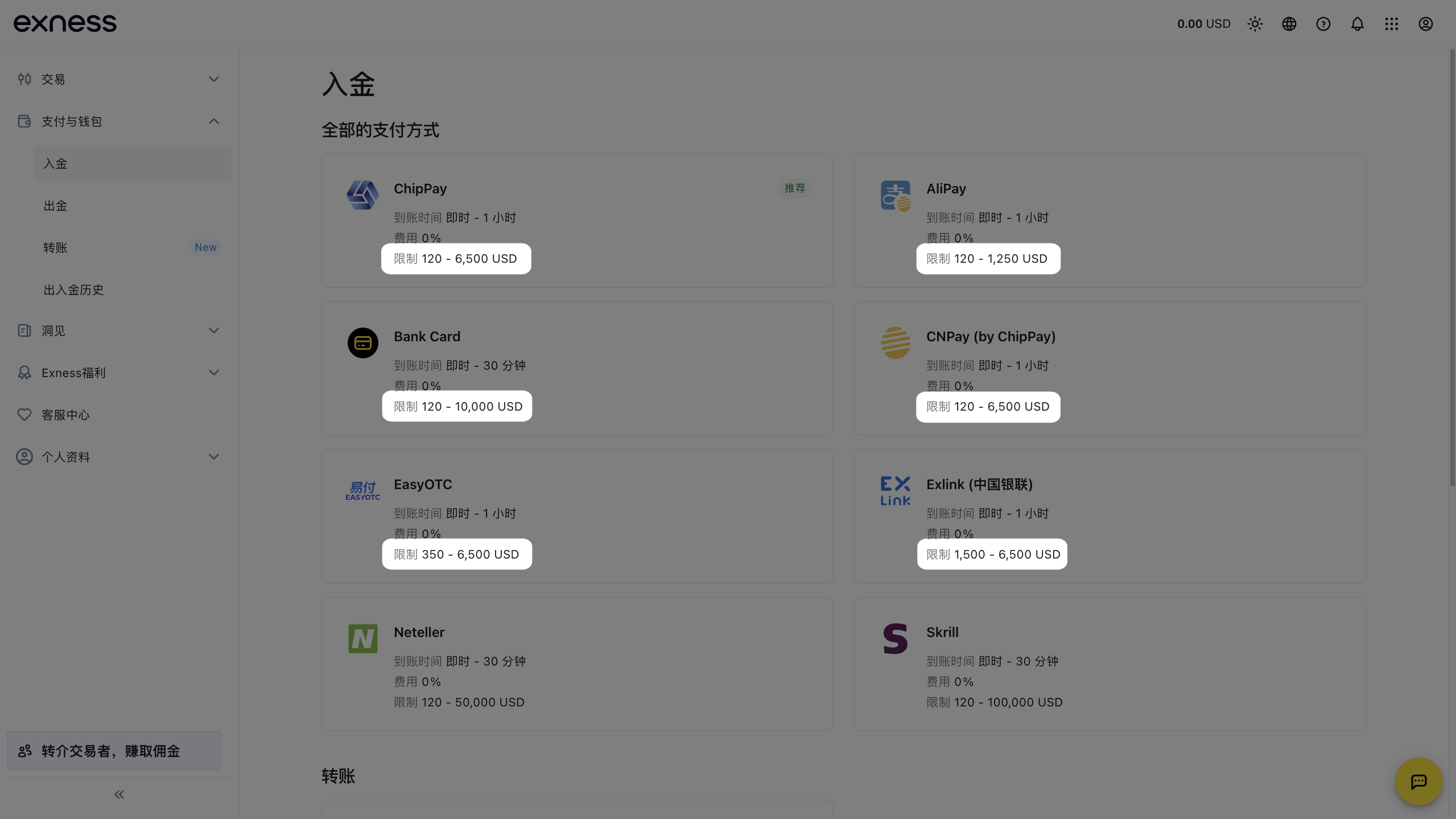Open 出入金历史 in the sidebar
1456x819 pixels.
click(x=133, y=290)
